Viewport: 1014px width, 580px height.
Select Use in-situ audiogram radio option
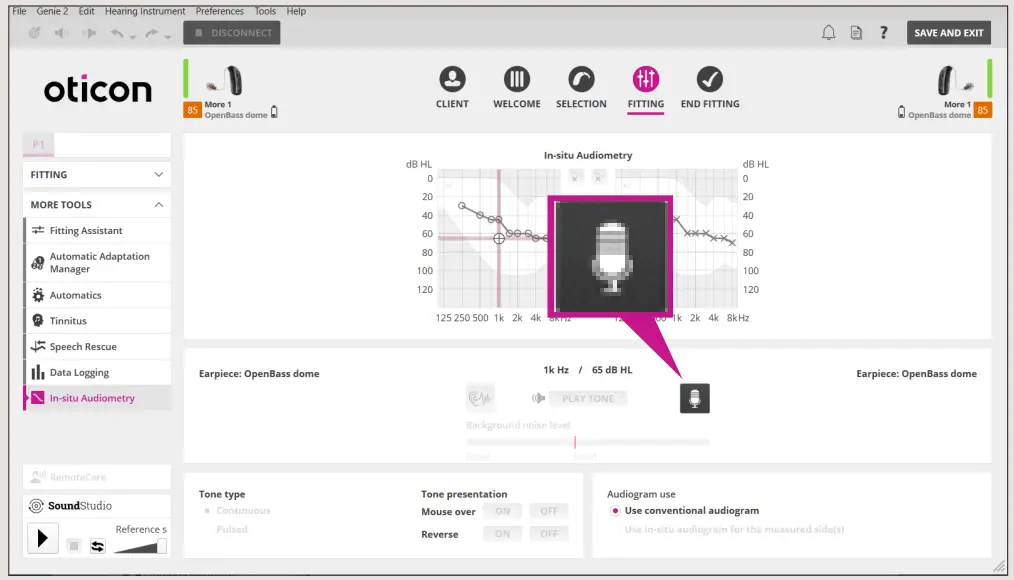click(x=615, y=530)
